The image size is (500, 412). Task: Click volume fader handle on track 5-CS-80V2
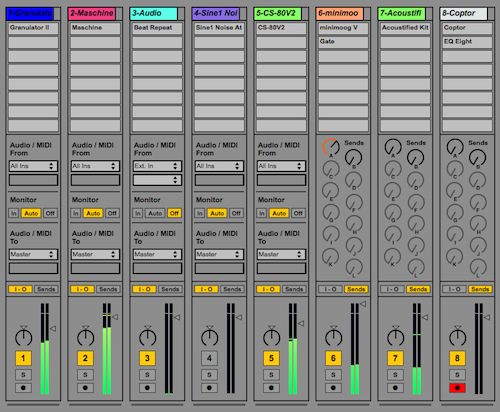point(301,323)
